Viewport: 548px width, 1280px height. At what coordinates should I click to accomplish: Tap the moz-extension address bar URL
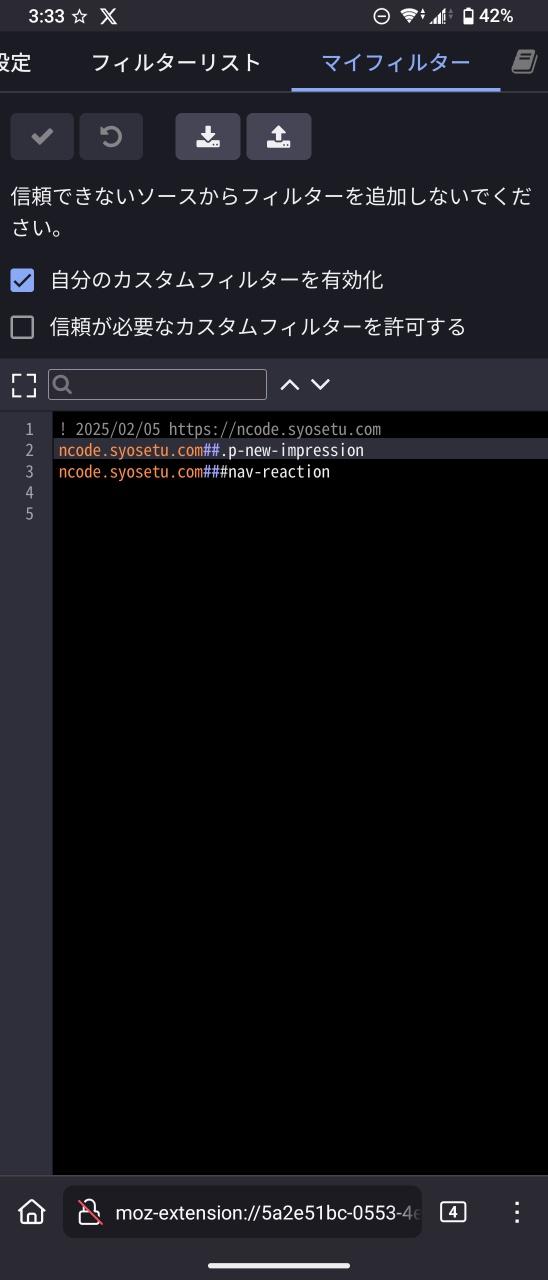coord(268,1213)
